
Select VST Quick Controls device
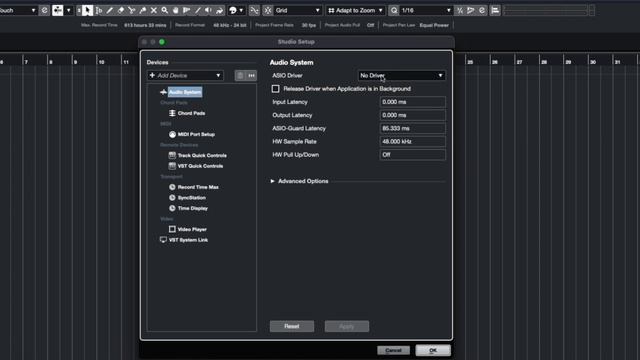click(200, 166)
